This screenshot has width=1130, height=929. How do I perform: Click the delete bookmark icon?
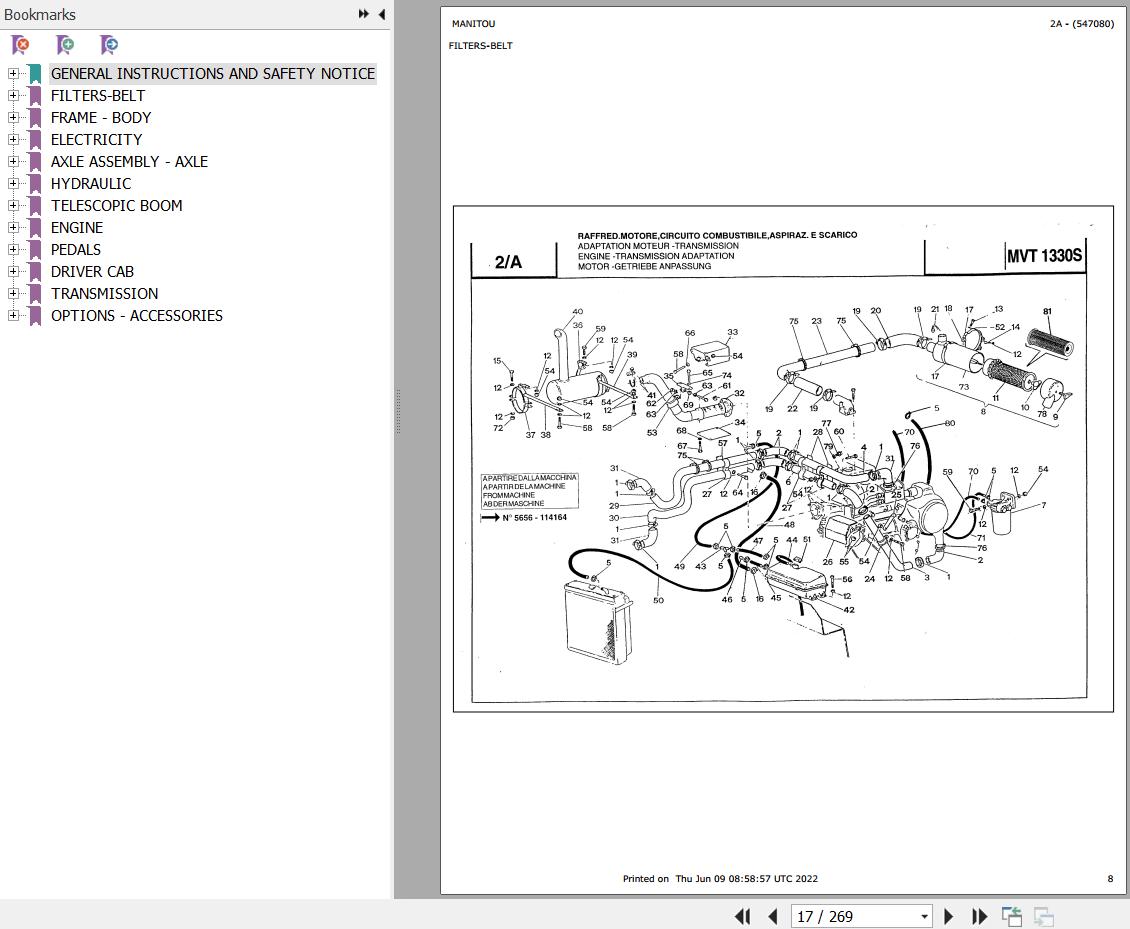[21, 45]
